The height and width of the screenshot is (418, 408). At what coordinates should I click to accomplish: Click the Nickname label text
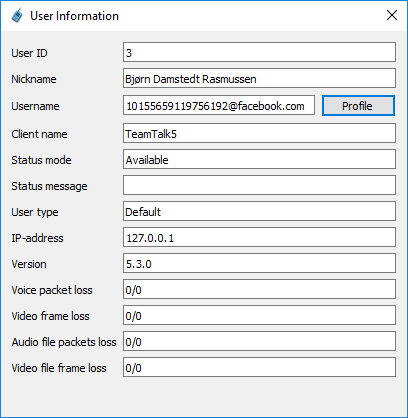point(34,79)
